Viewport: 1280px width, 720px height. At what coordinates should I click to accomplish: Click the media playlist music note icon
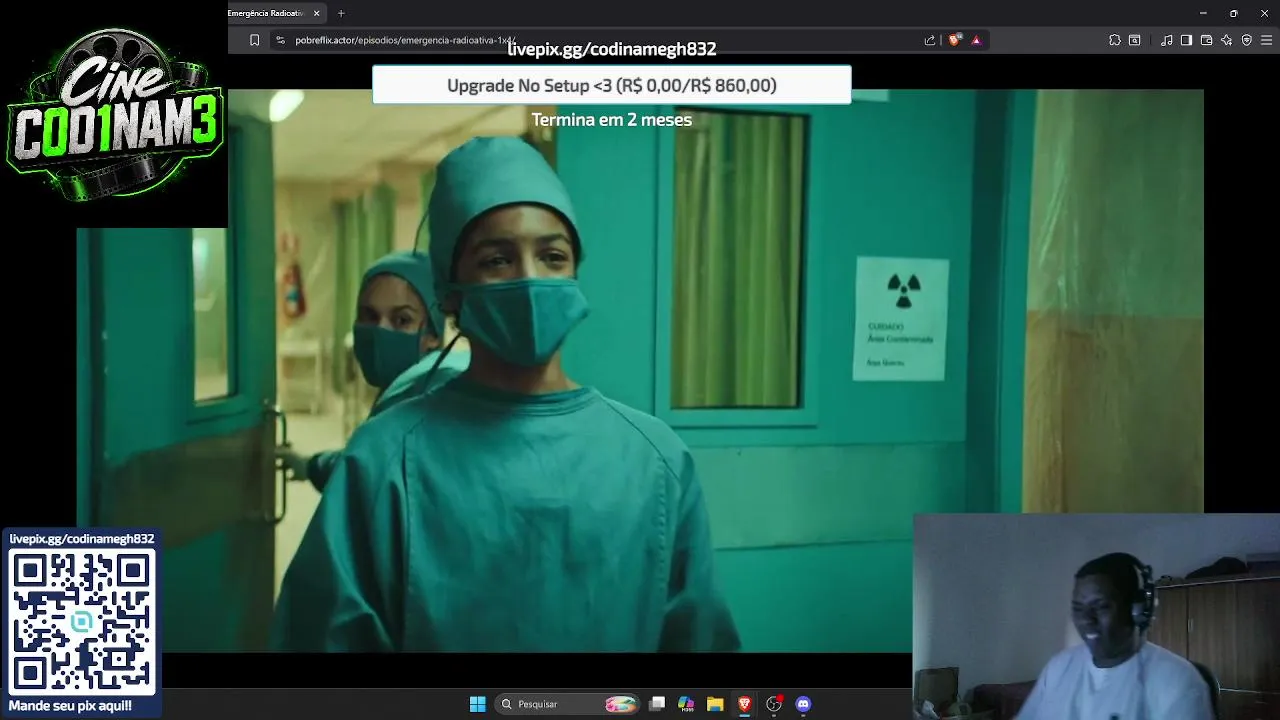(1166, 40)
